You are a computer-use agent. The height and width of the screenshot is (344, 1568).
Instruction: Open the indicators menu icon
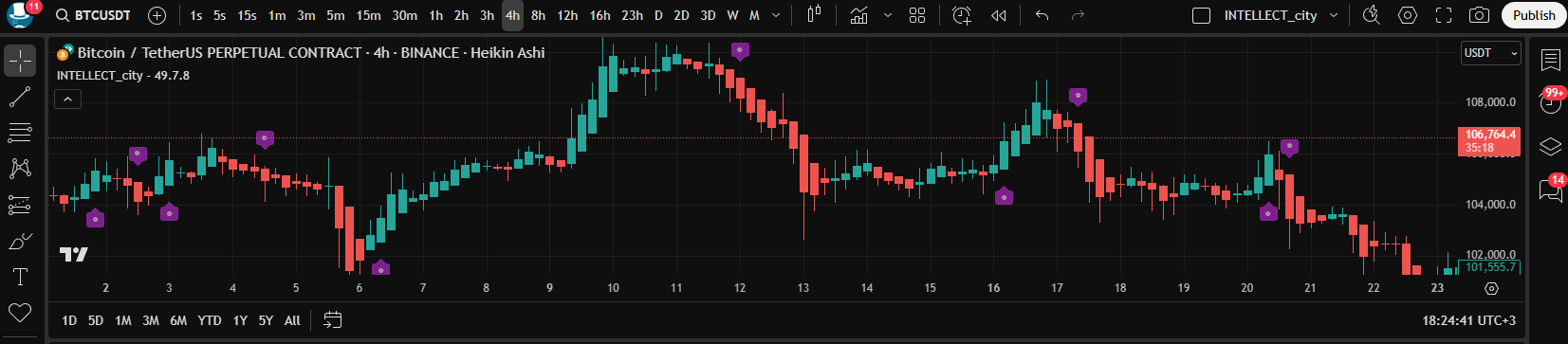tap(858, 15)
